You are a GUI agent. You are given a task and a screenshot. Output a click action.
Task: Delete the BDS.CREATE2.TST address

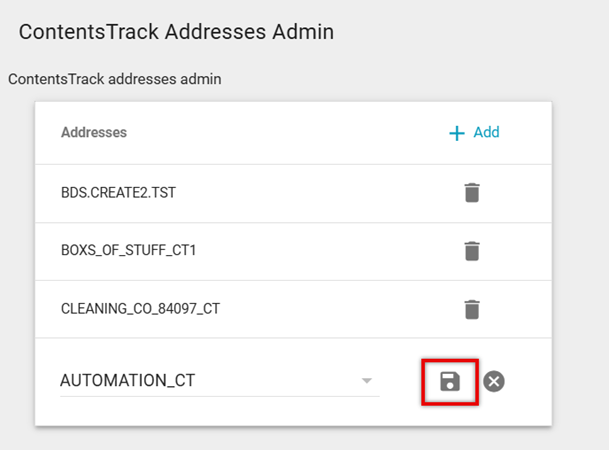(472, 193)
